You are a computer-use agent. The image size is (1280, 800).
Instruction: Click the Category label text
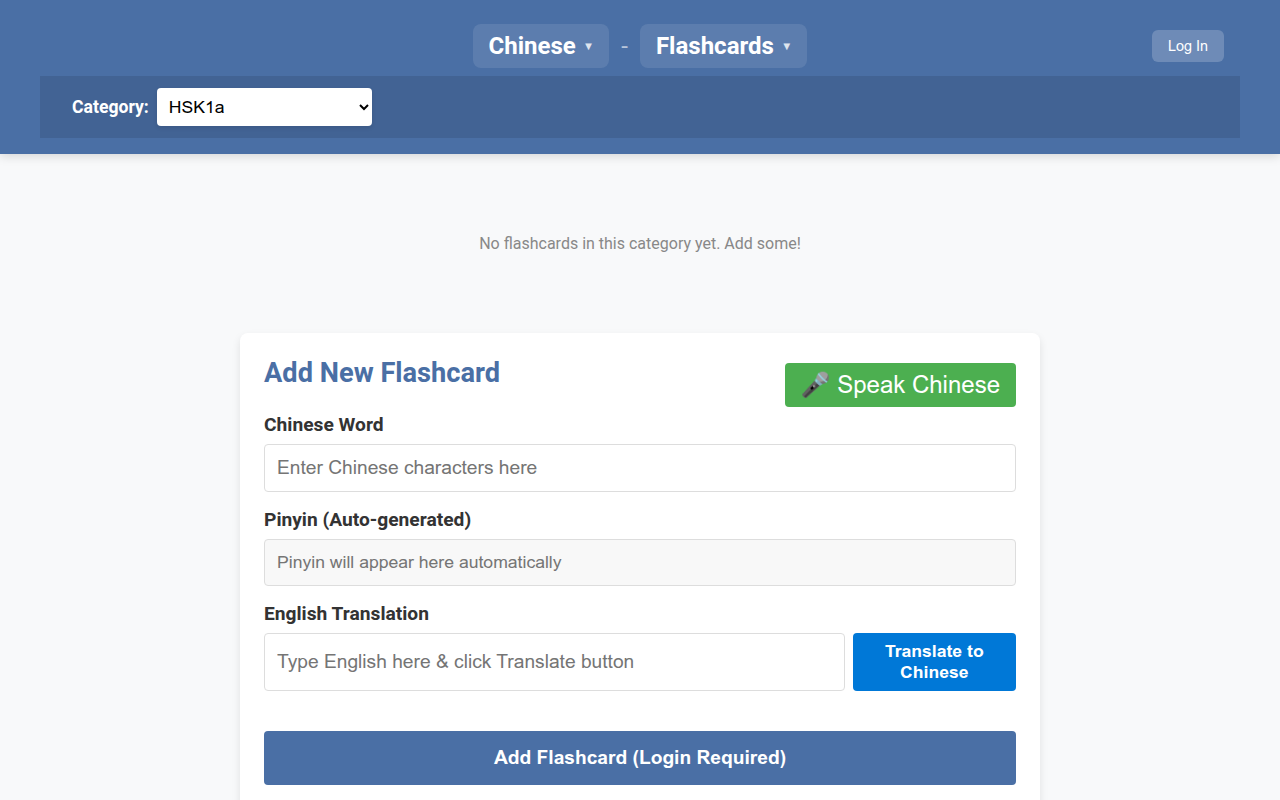coord(110,107)
